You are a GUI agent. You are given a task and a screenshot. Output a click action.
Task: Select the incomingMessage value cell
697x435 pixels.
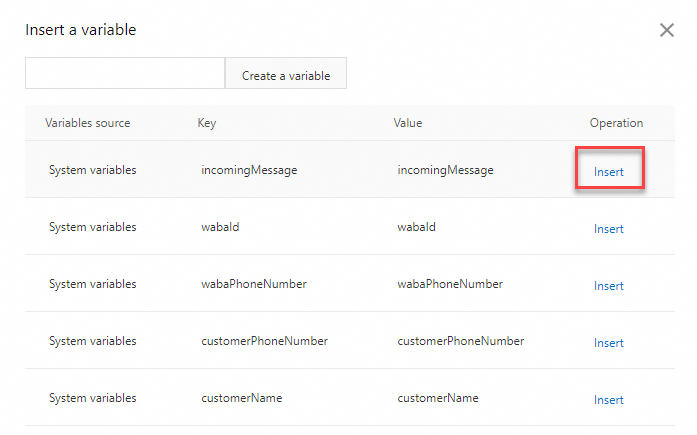point(445,170)
